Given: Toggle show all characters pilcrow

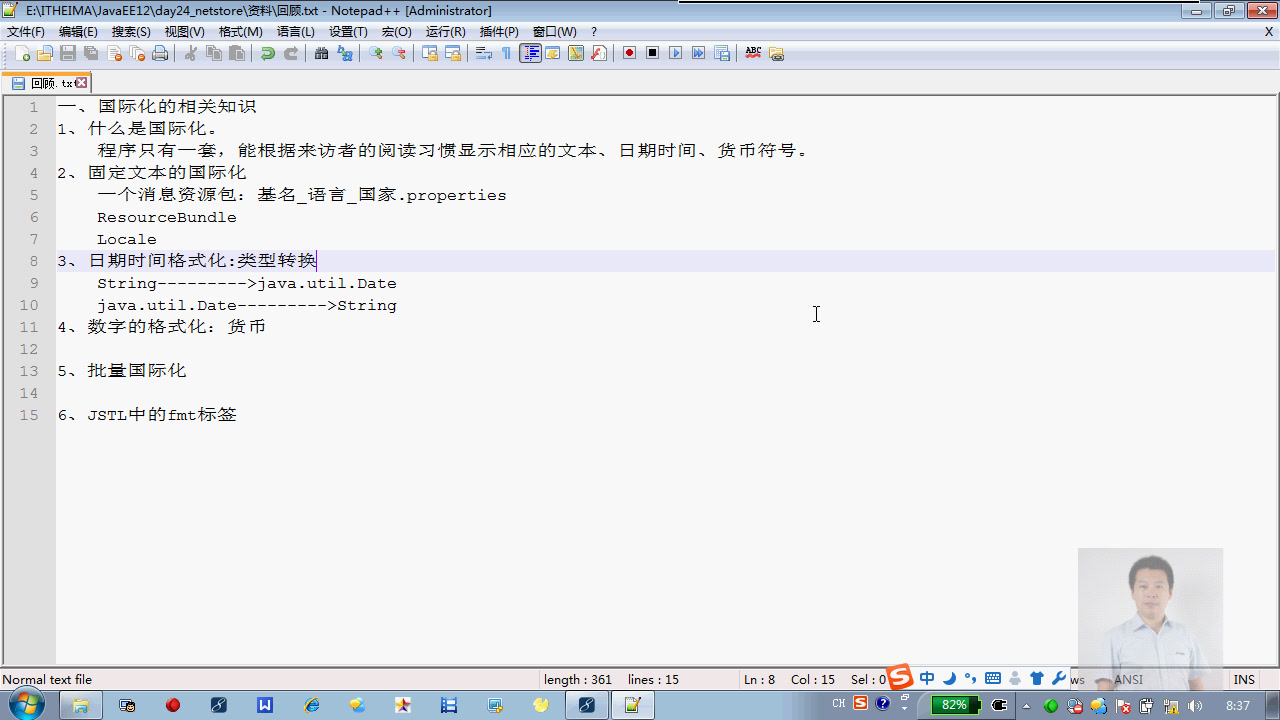Looking at the screenshot, I should 507,53.
